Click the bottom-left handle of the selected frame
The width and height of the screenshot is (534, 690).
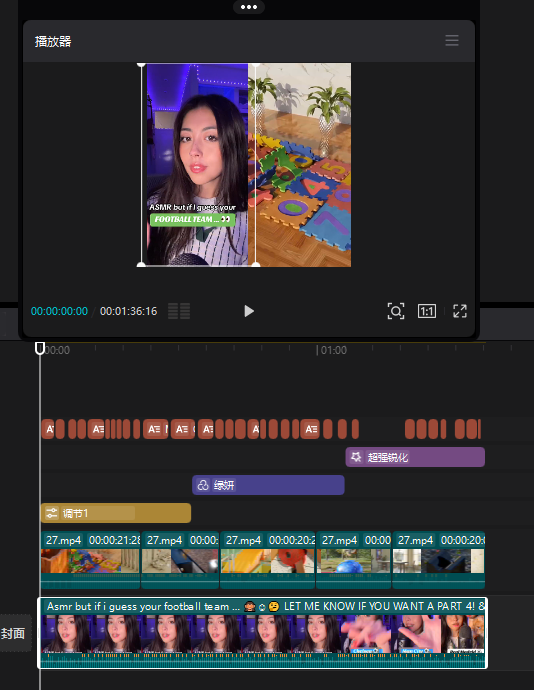point(141,264)
